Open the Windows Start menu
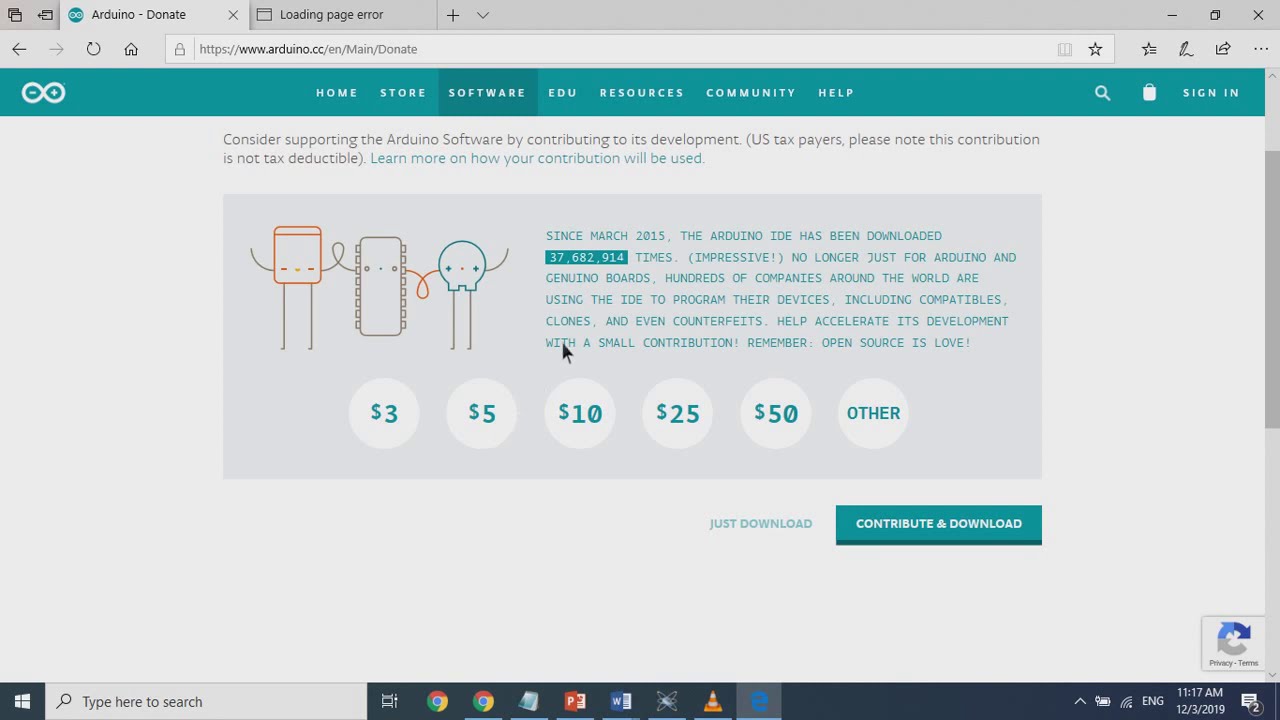The image size is (1280, 720). click(x=22, y=701)
